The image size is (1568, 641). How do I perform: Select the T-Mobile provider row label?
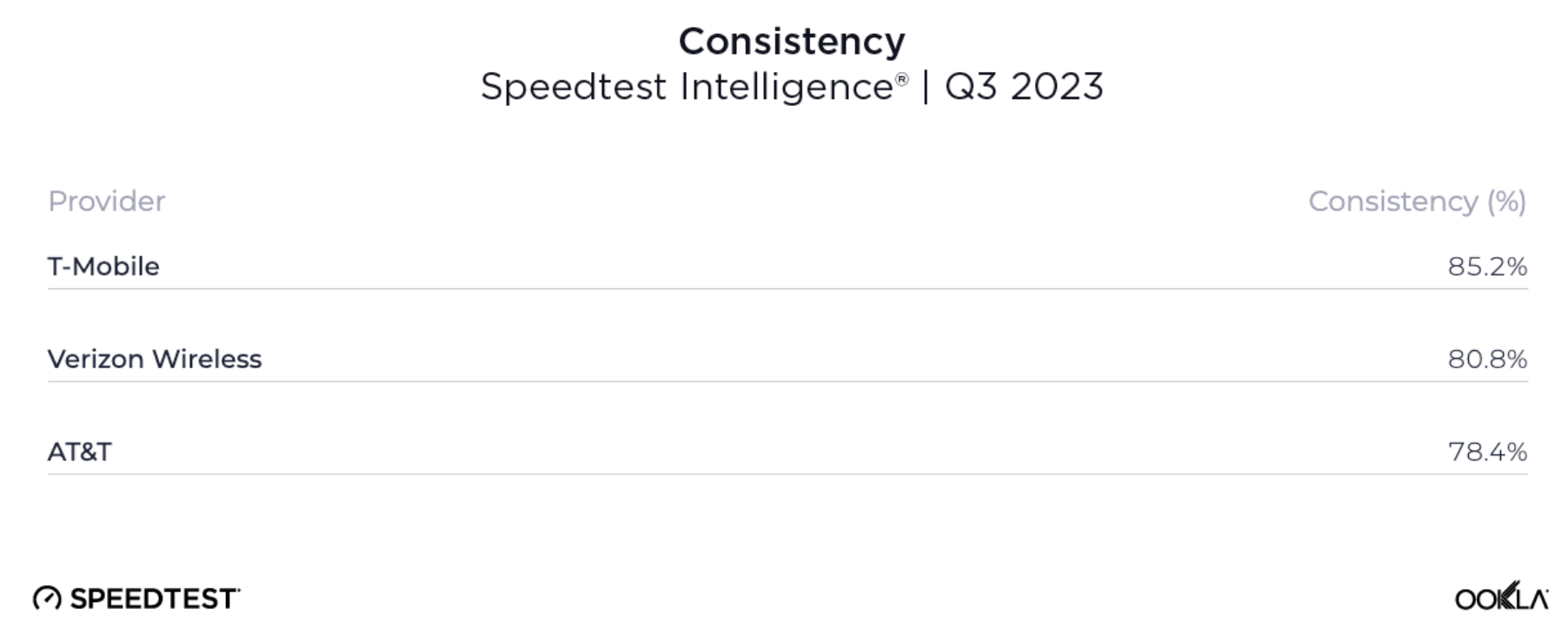[103, 267]
